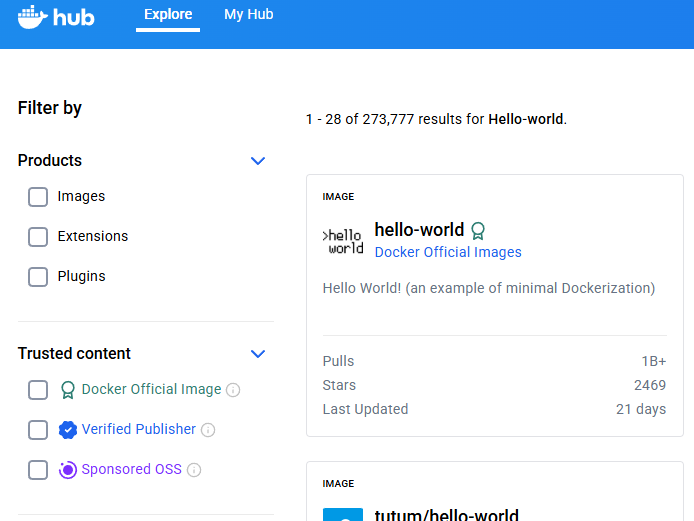Click the Last Updated 21 days value

641,409
